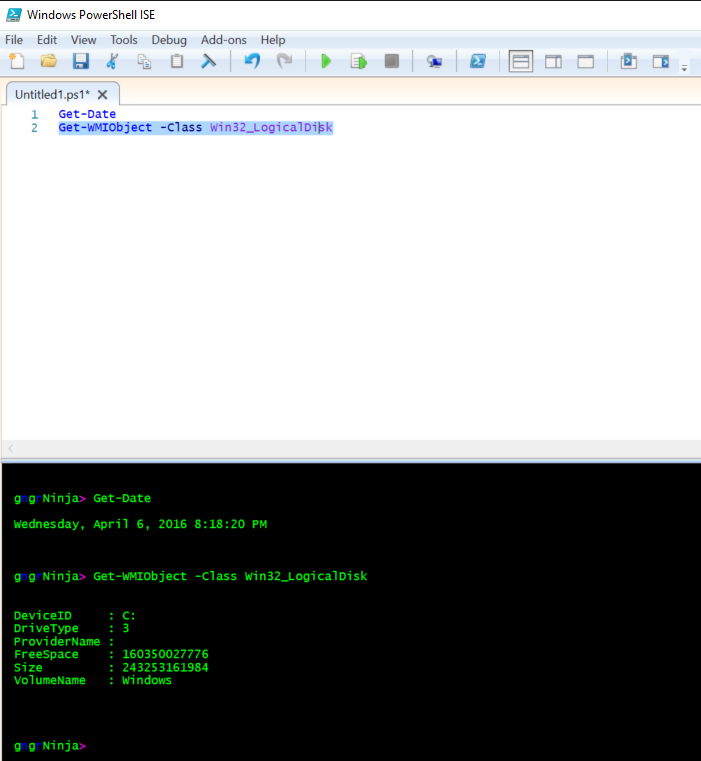Click the Copy icon in the toolbar
Image resolution: width=701 pixels, height=761 pixels.
pos(144,62)
